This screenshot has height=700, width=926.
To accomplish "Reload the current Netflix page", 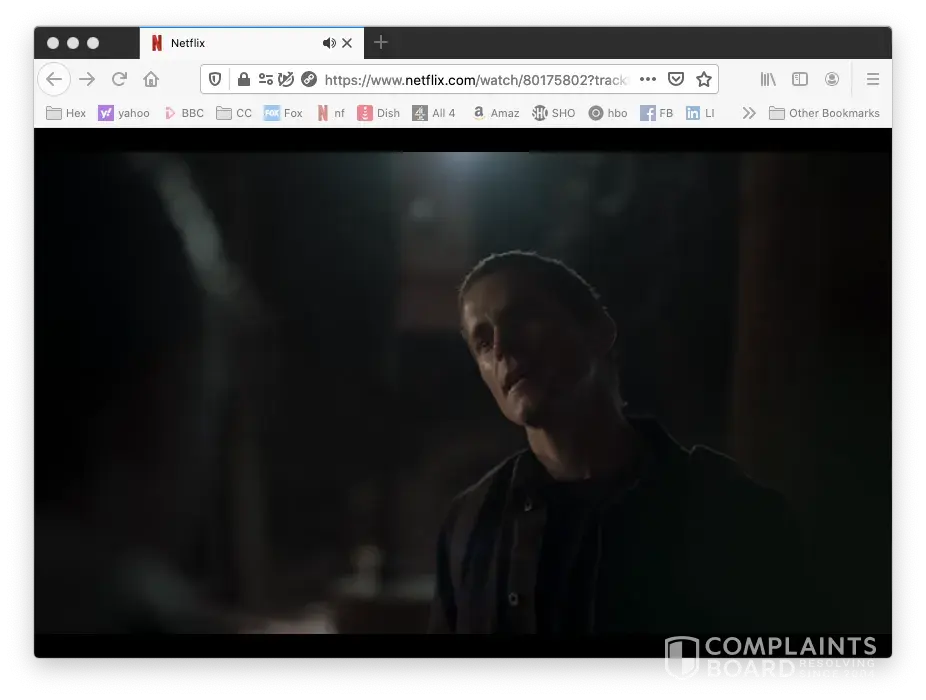I will (119, 79).
